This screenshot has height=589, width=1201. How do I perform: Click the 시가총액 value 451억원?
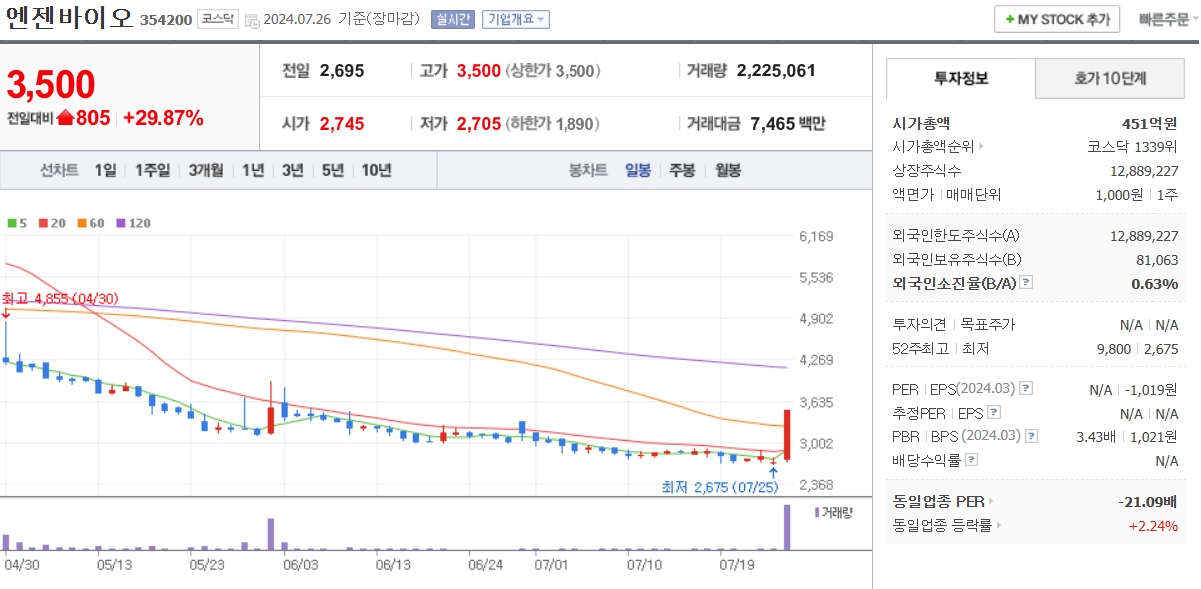point(1150,124)
